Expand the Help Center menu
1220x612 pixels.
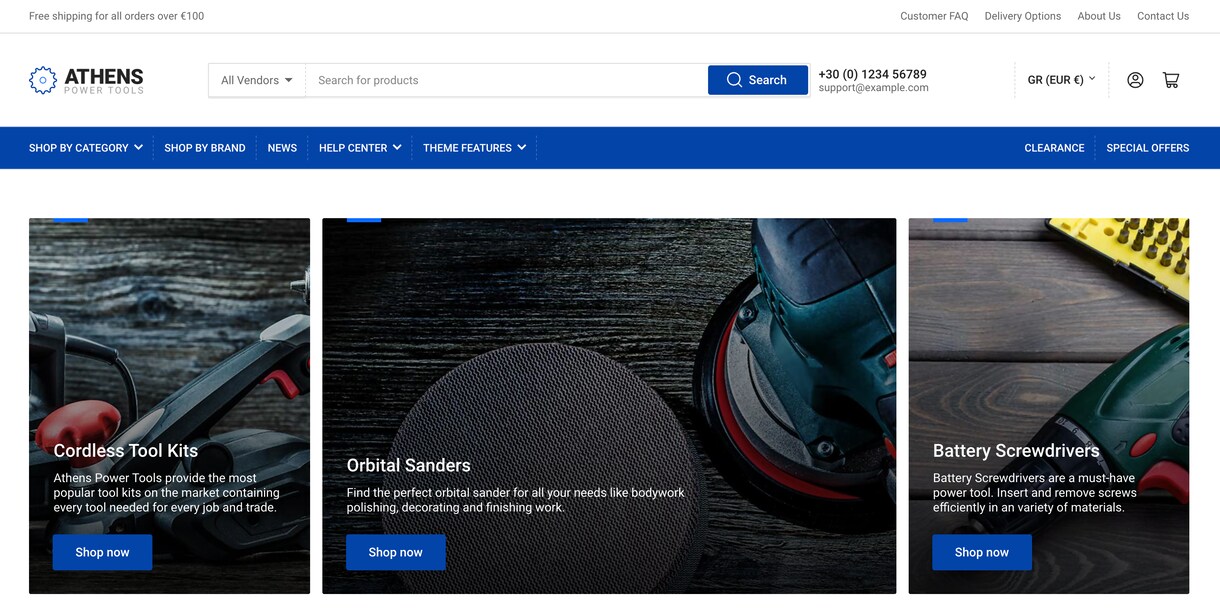coord(360,148)
